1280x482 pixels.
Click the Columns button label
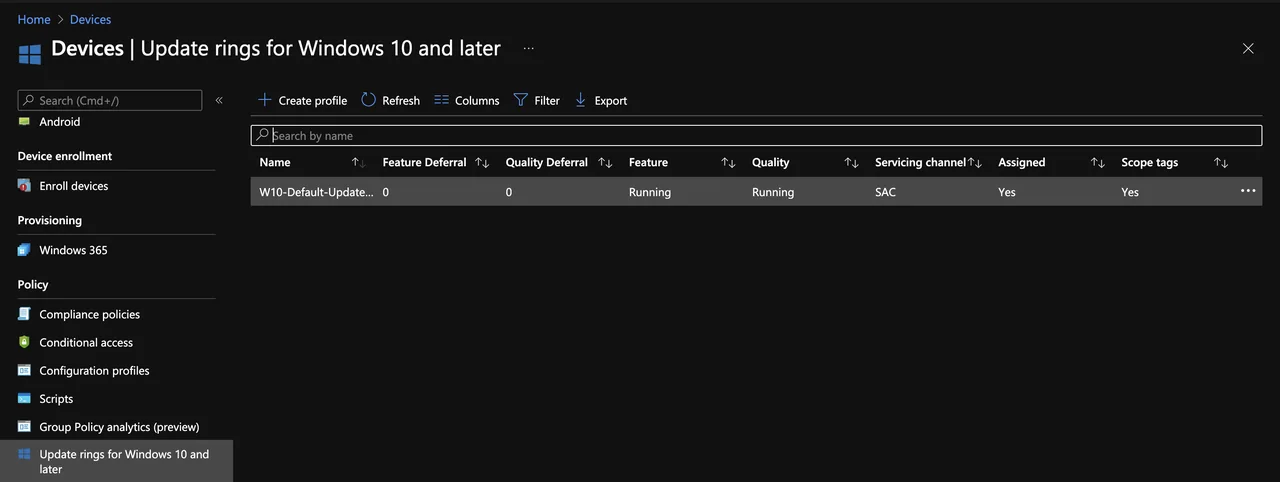pyautogui.click(x=477, y=100)
